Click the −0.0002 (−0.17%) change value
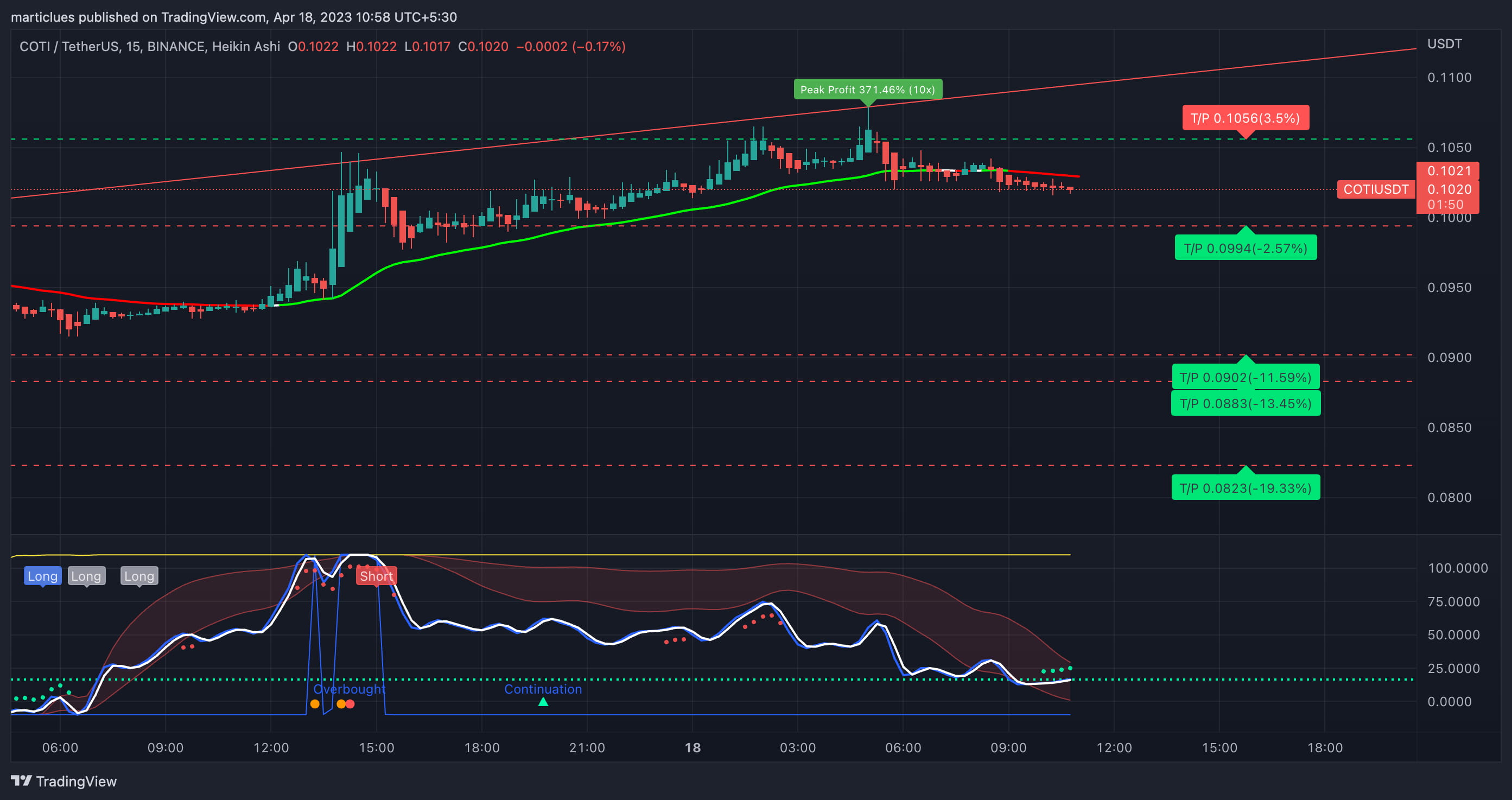Viewport: 1512px width, 800px height. 570,46
